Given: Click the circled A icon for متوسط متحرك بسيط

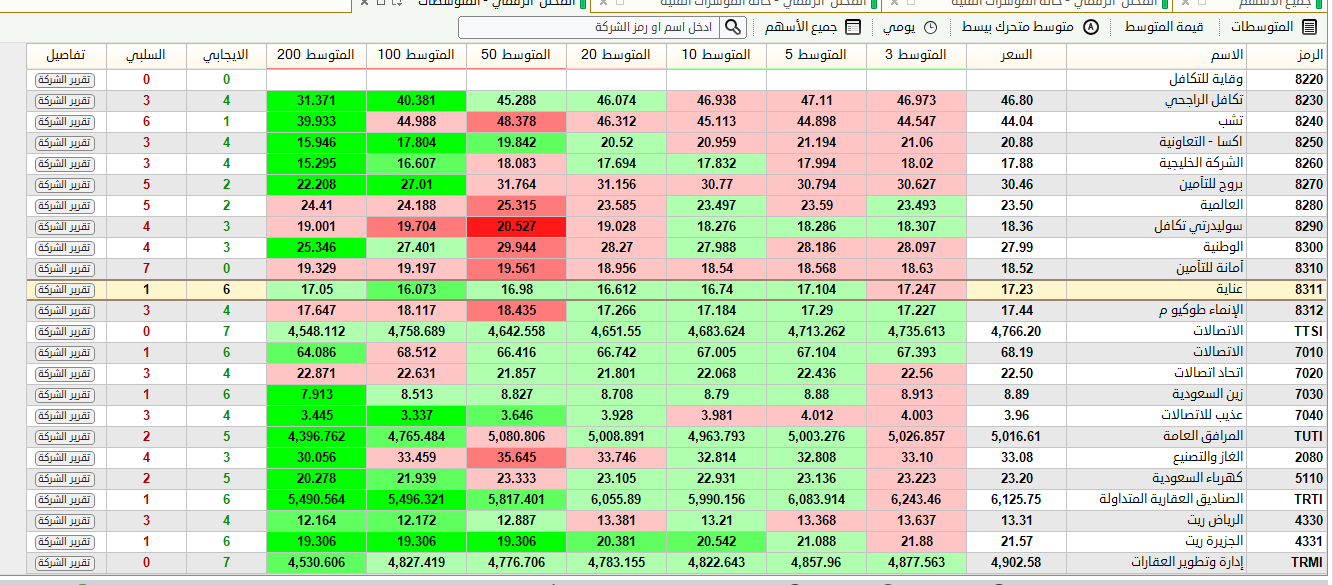Looking at the screenshot, I should [1091, 27].
